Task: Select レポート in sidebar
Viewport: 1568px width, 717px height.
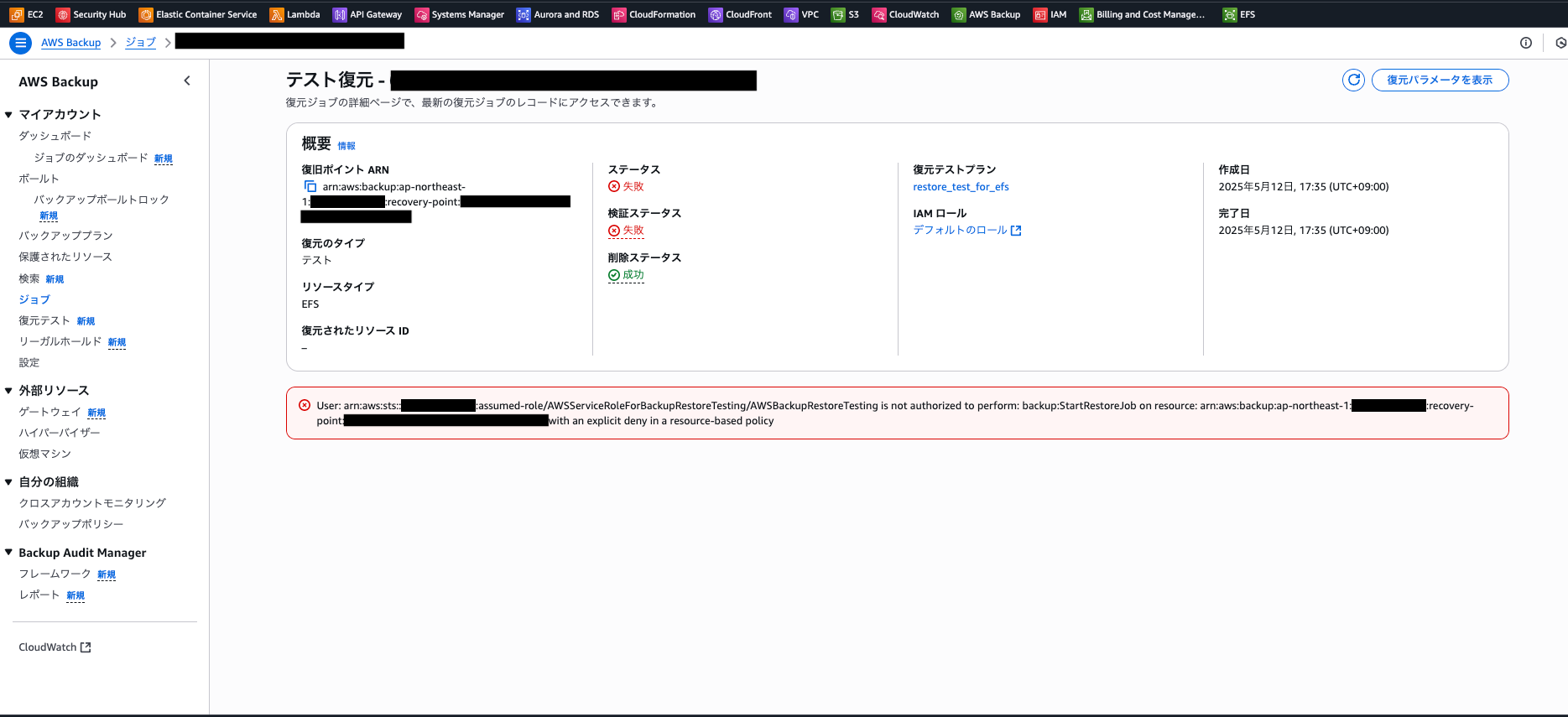Action: 39,595
